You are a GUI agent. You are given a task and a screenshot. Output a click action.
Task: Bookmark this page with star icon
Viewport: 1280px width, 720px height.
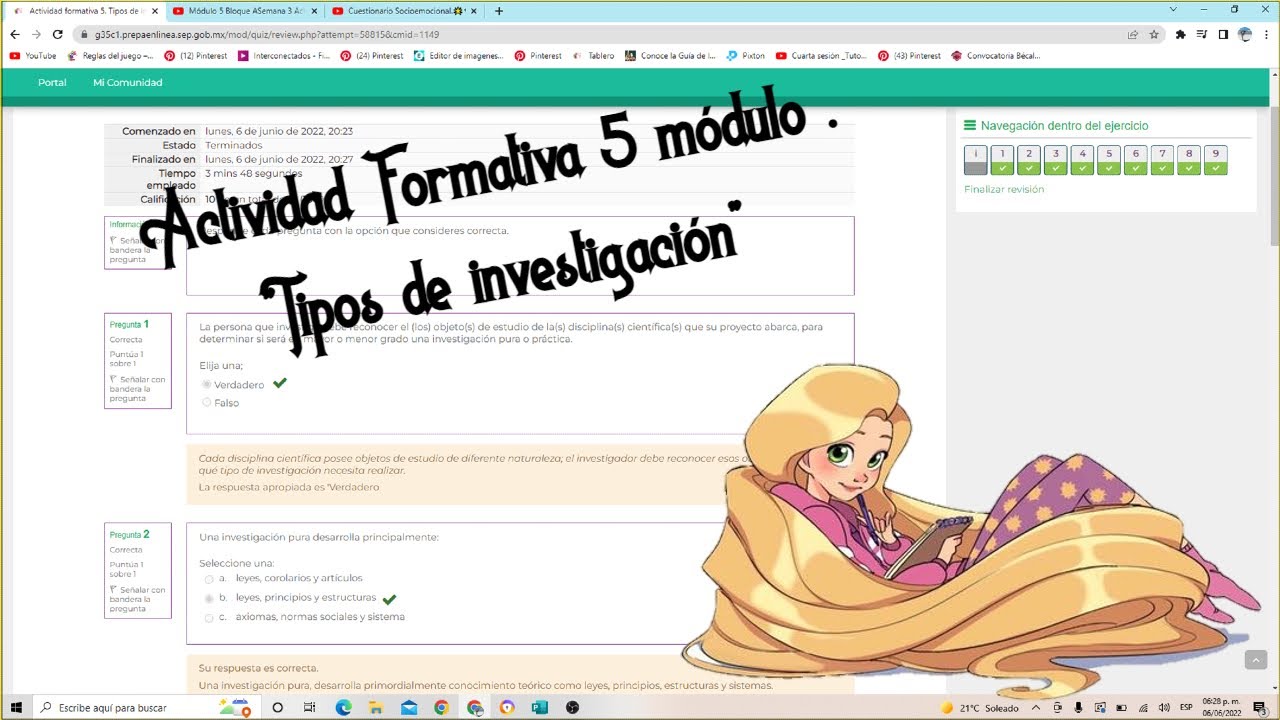(x=1154, y=33)
